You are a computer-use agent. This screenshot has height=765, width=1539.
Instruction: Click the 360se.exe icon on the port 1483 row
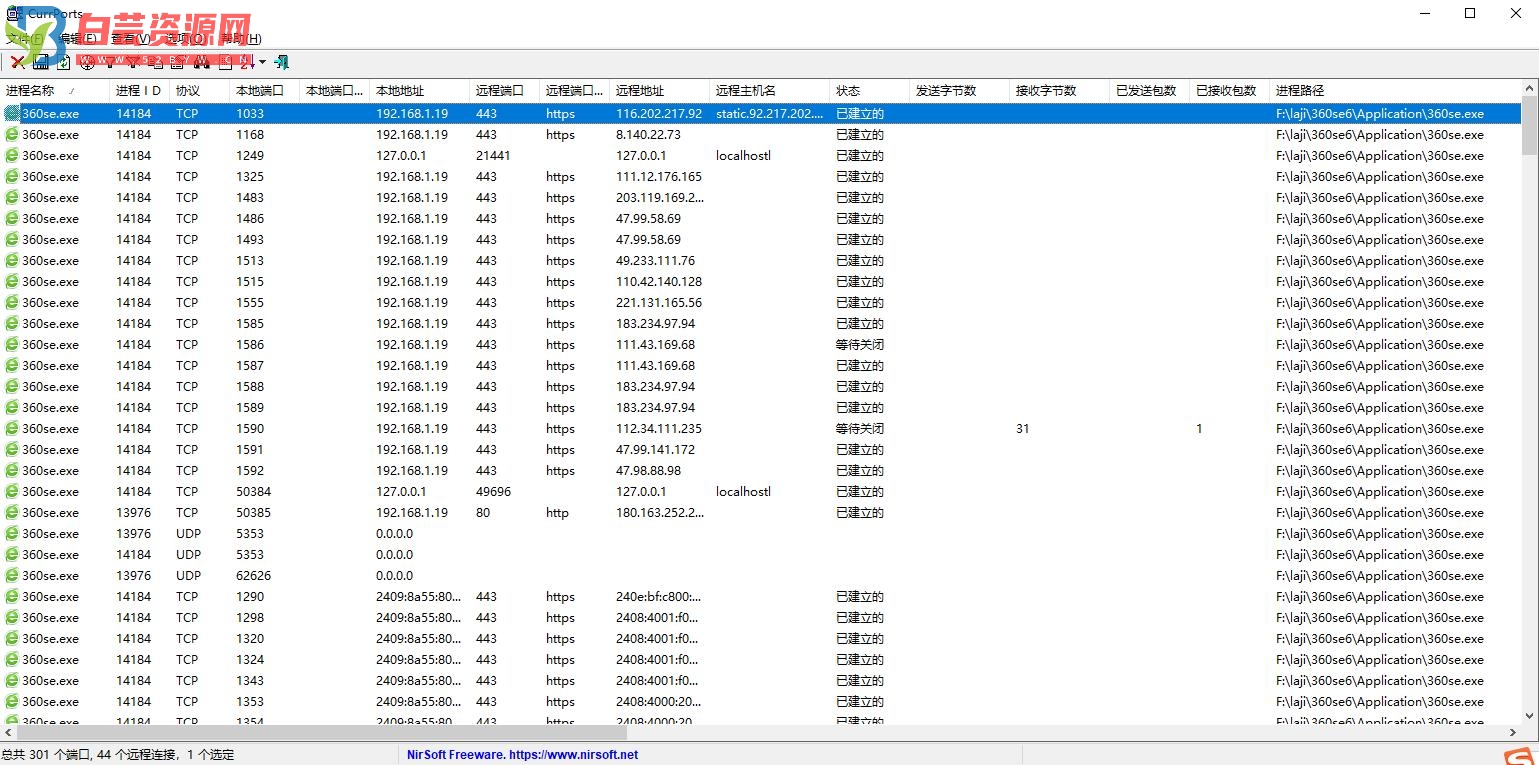12,197
